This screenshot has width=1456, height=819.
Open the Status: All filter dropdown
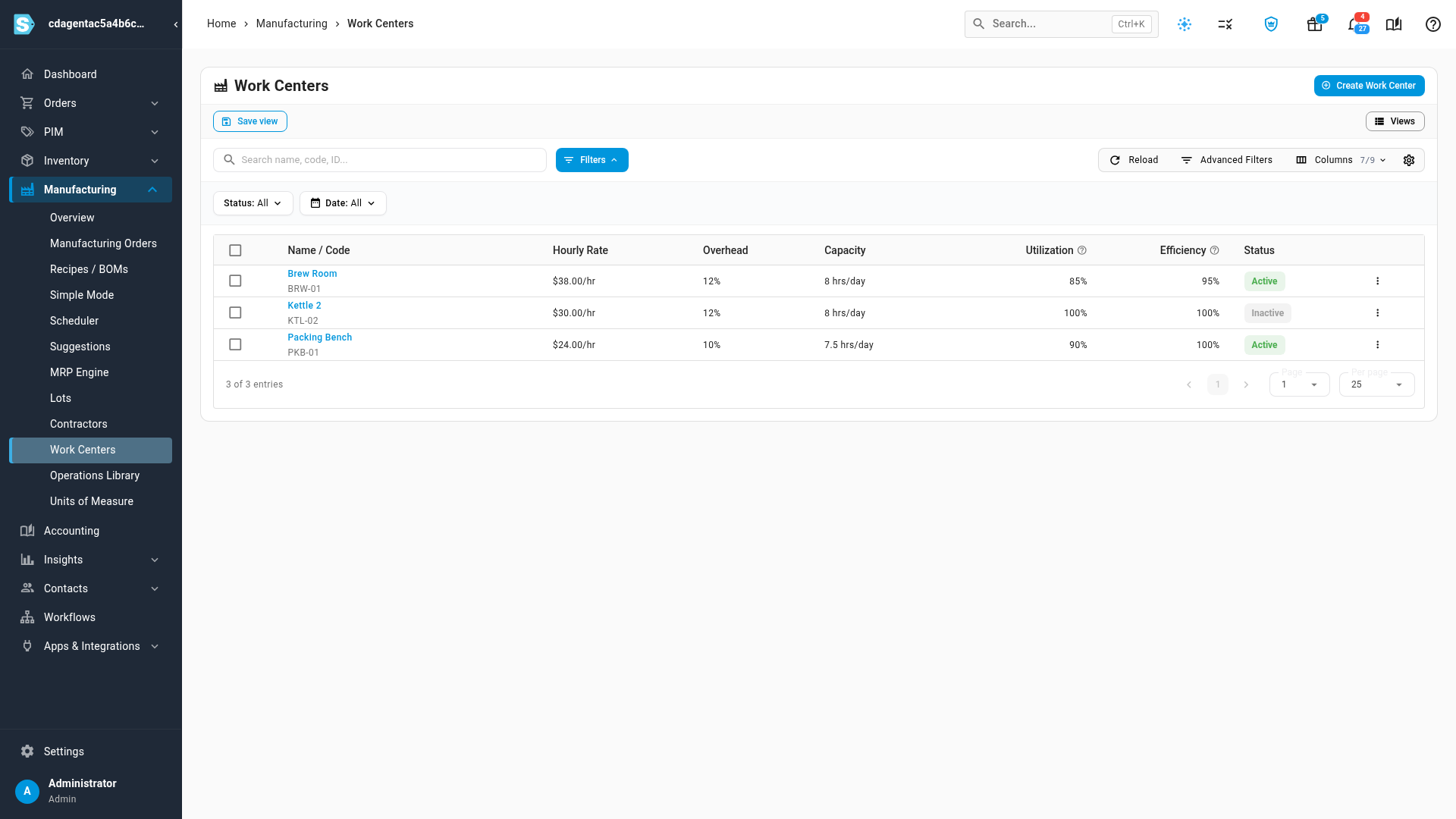(253, 203)
